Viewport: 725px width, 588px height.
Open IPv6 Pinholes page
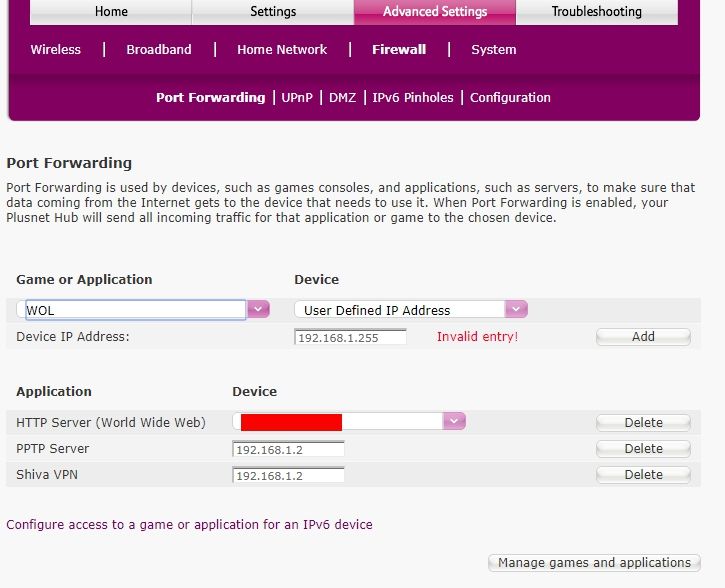click(x=413, y=97)
